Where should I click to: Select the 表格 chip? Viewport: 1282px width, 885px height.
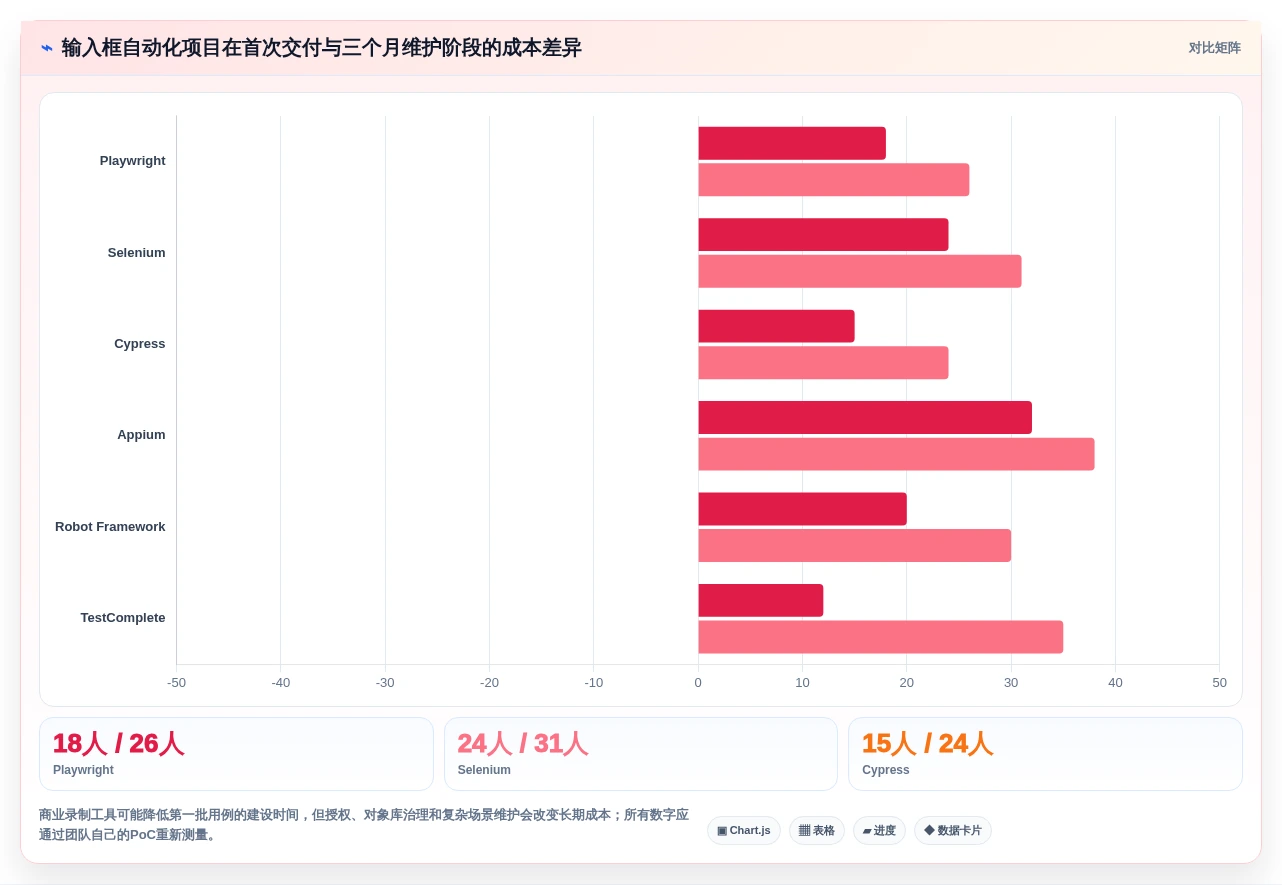coord(817,830)
